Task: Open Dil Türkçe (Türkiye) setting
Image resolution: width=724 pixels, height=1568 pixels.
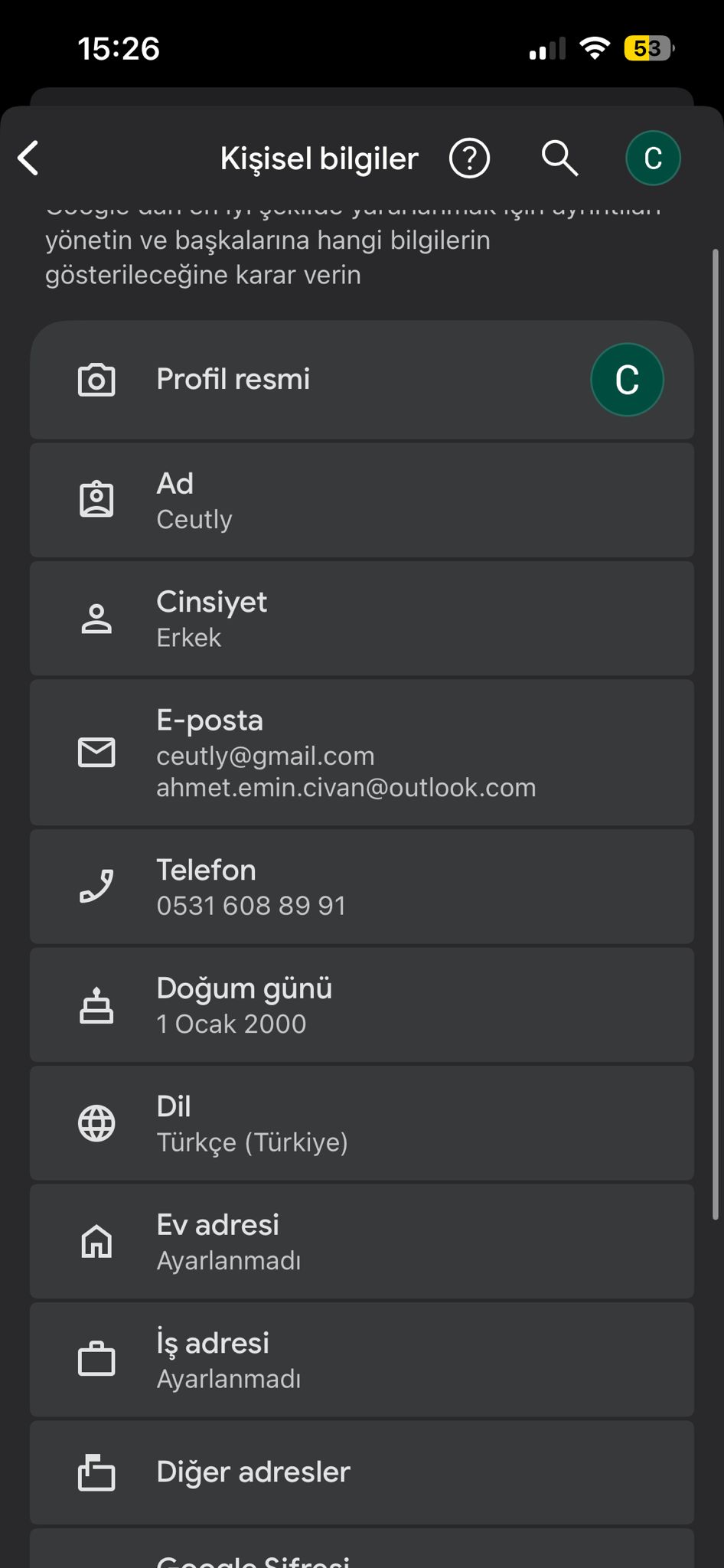Action: pyautogui.click(x=362, y=1123)
